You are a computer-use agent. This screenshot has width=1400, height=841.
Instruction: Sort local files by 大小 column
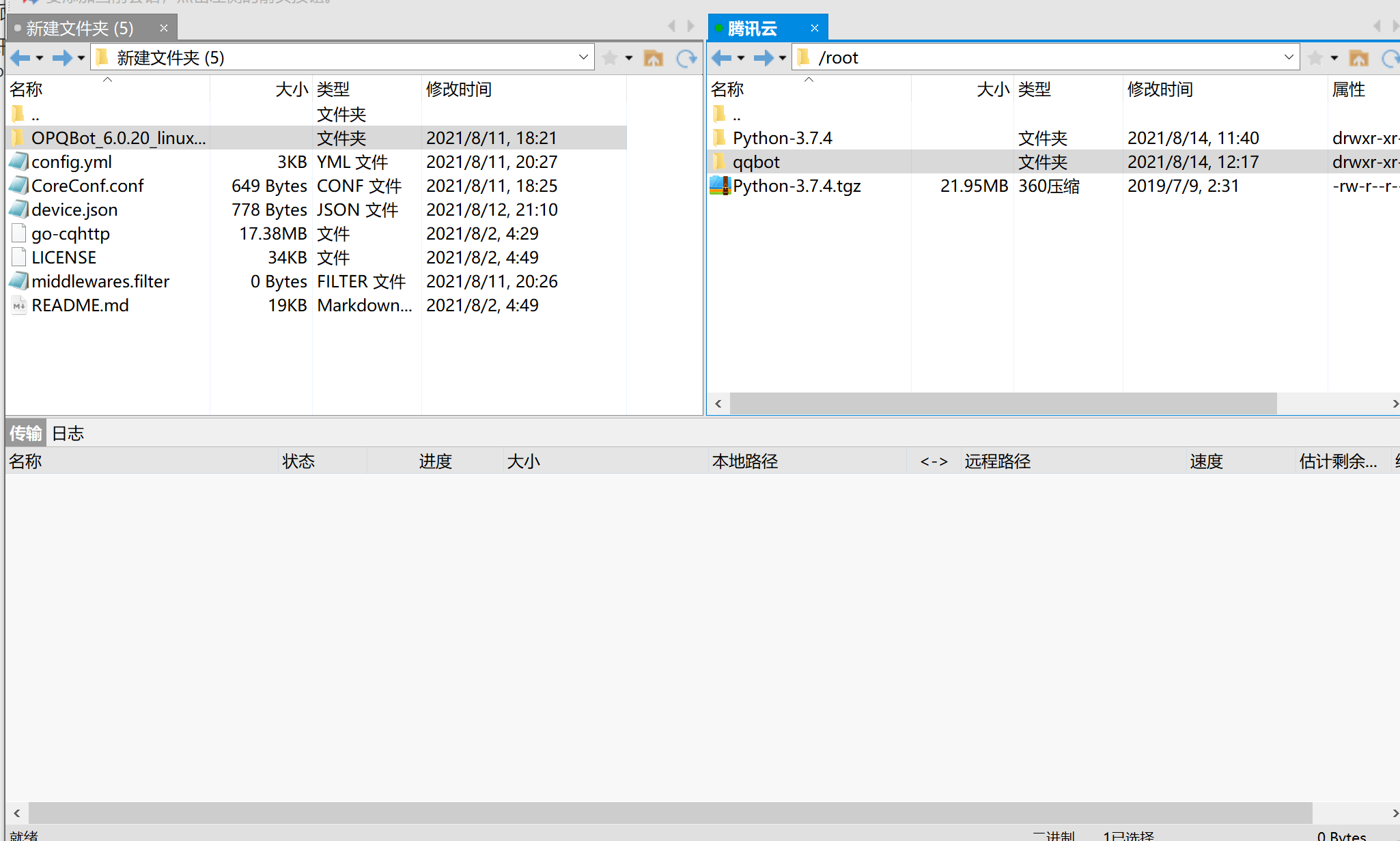[x=291, y=89]
